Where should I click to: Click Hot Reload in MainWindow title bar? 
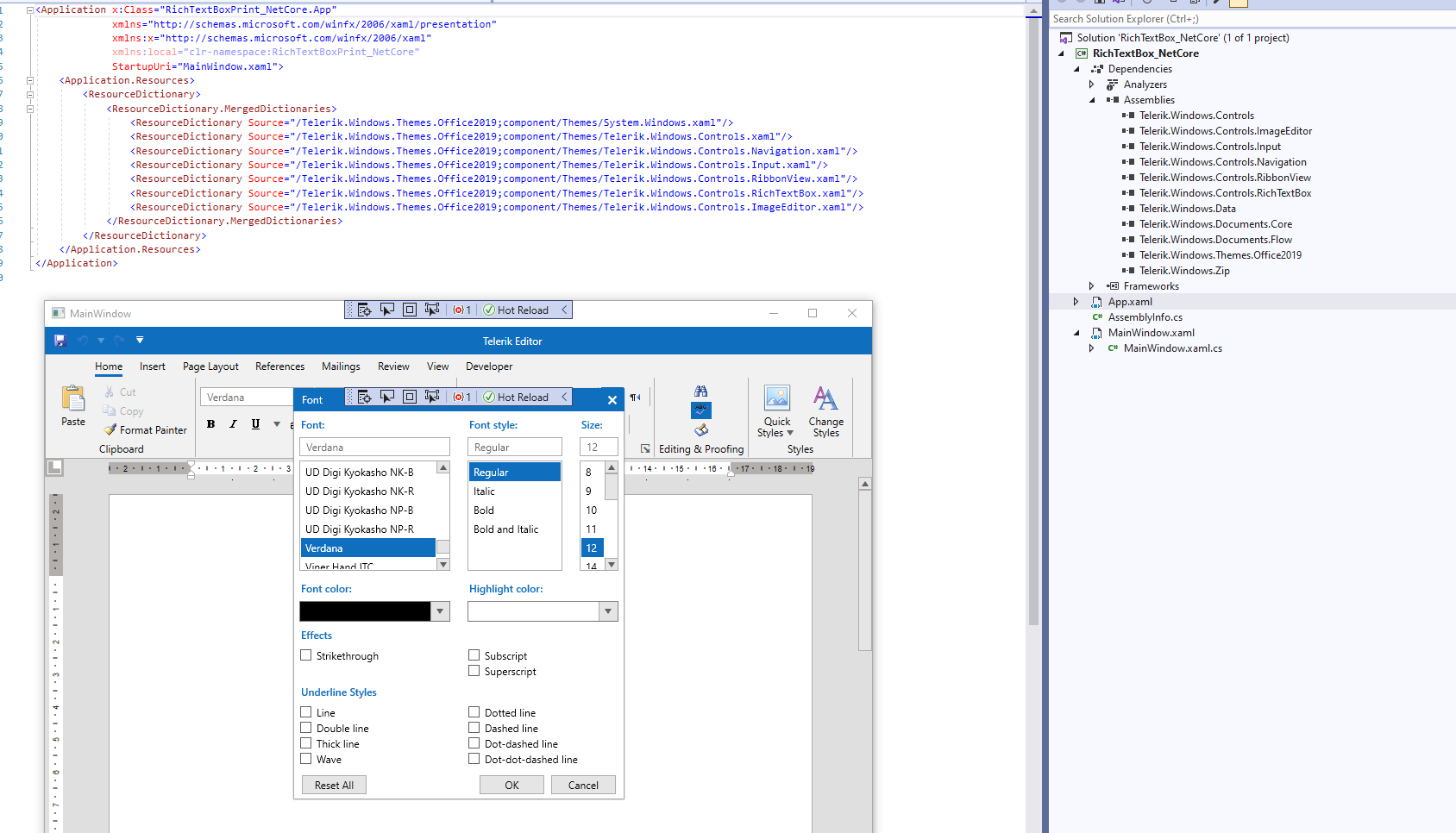(516, 310)
